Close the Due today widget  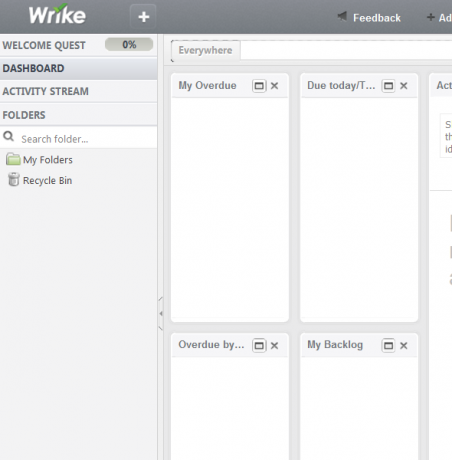click(404, 86)
